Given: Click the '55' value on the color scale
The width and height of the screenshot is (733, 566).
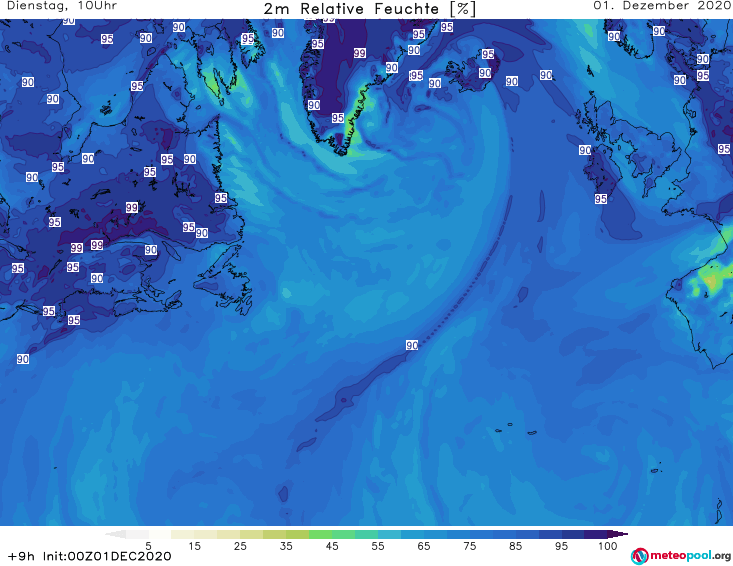Looking at the screenshot, I should [378, 546].
